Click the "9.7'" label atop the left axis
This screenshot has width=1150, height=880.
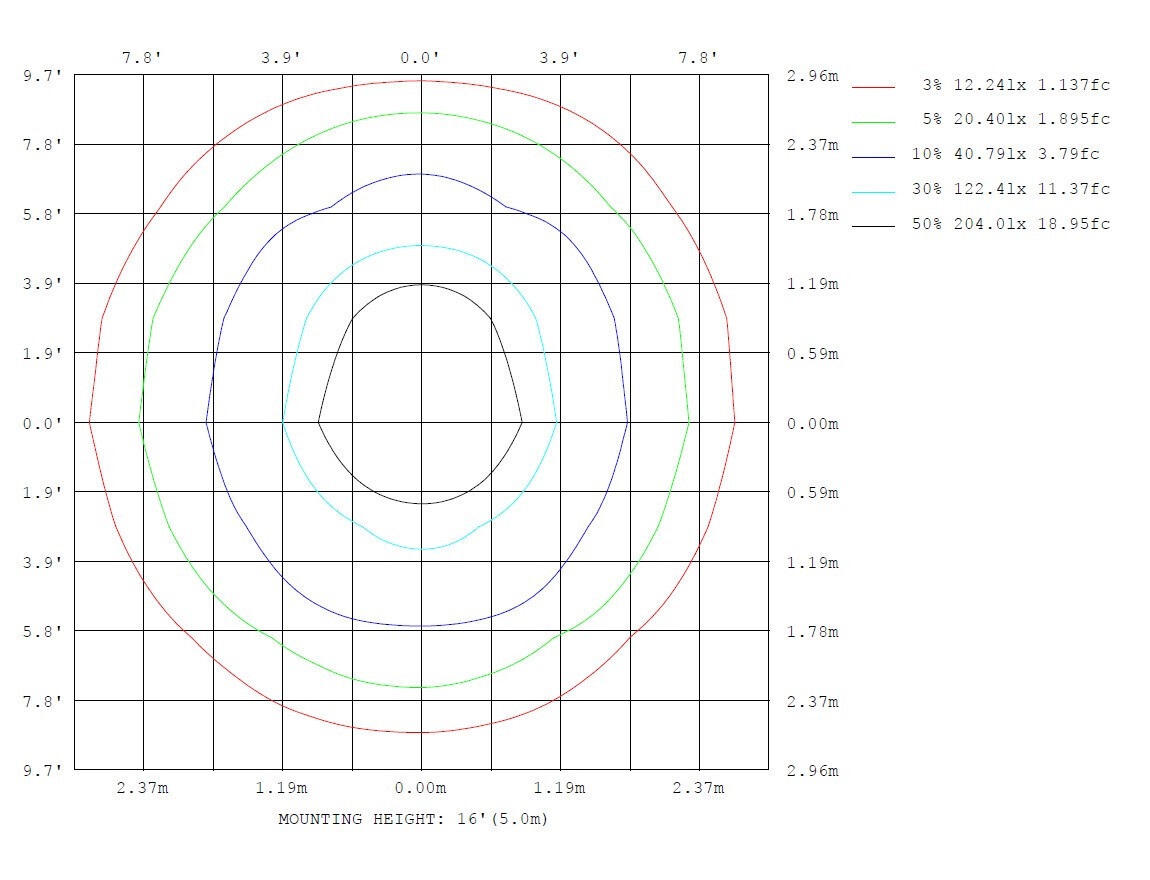(x=43, y=76)
